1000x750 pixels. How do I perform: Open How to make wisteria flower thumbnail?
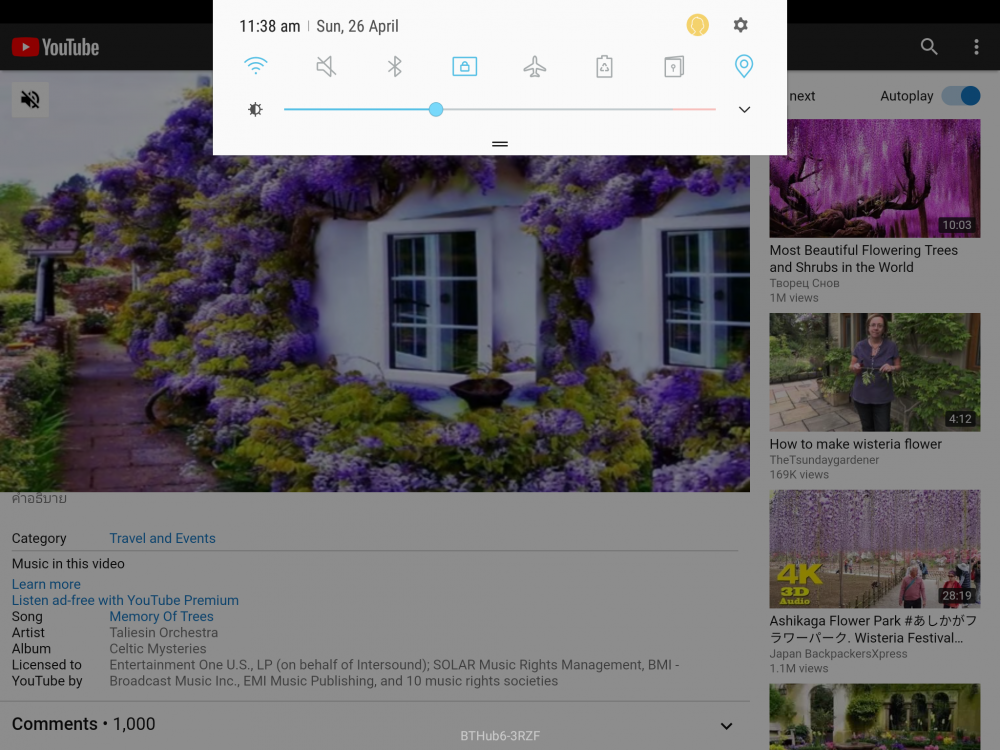click(874, 372)
